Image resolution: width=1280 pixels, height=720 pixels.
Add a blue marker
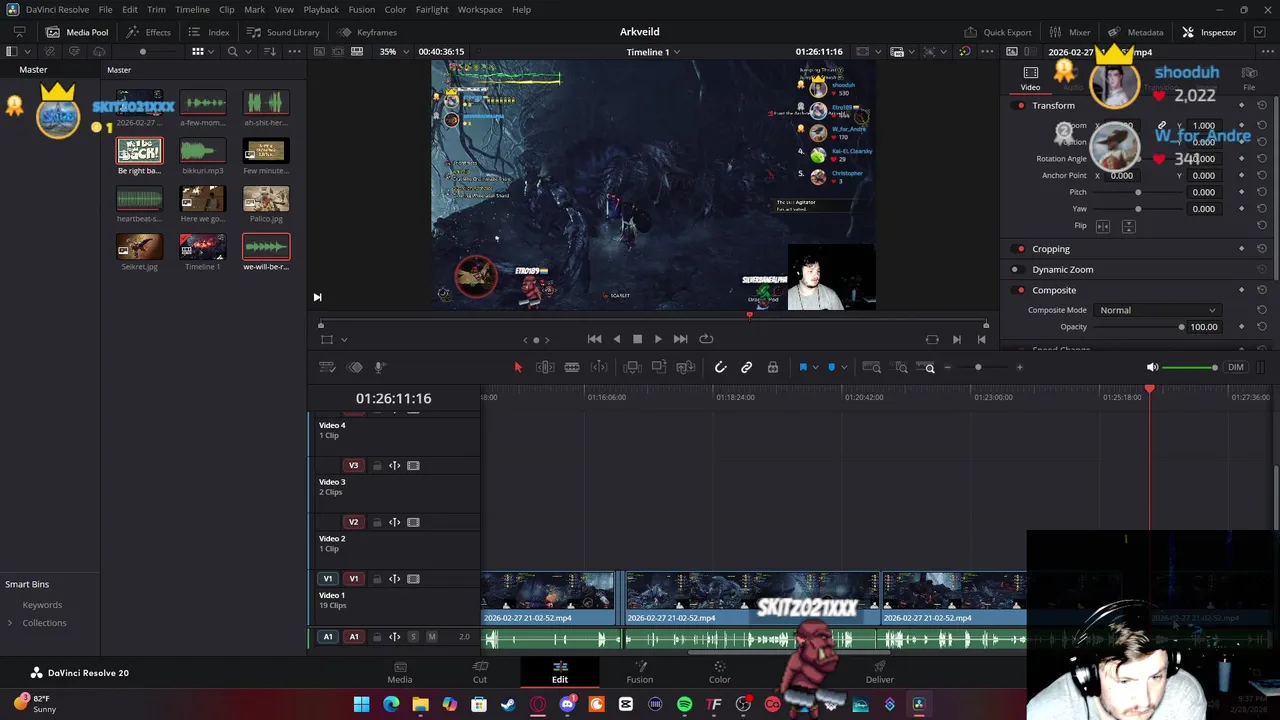point(831,368)
